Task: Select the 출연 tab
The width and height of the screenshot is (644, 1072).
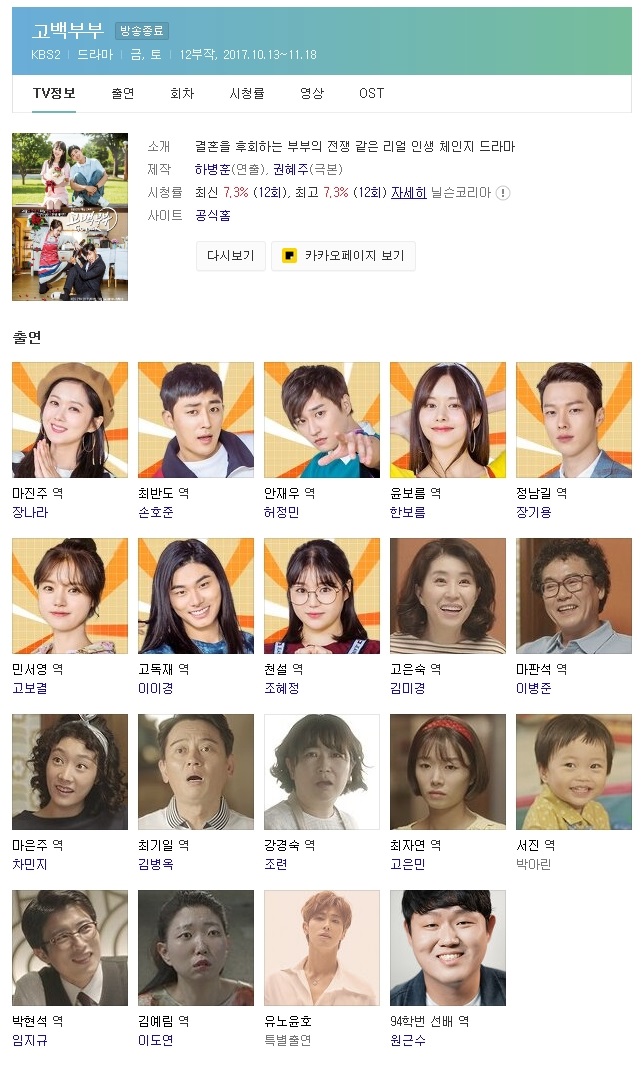Action: [123, 94]
